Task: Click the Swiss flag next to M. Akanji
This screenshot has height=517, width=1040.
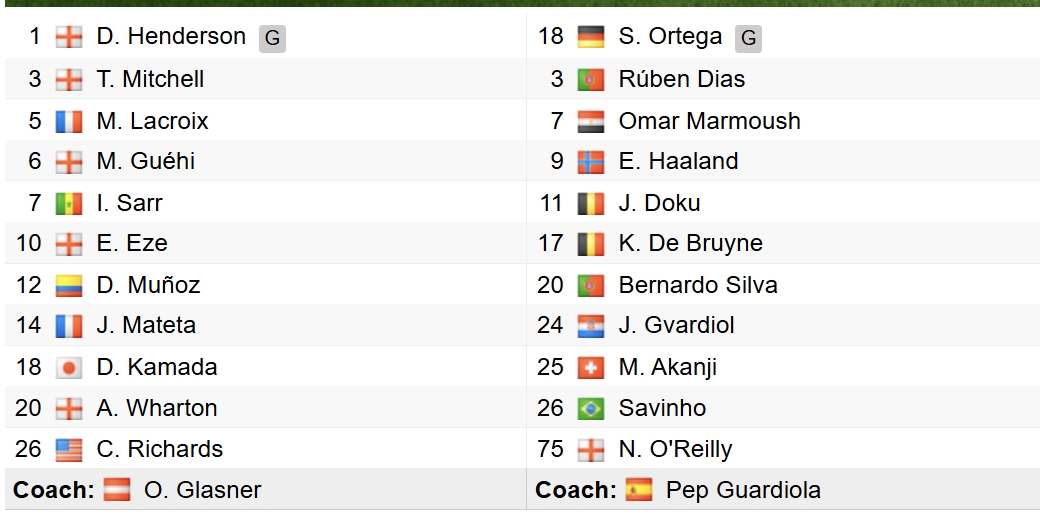Action: (x=590, y=368)
